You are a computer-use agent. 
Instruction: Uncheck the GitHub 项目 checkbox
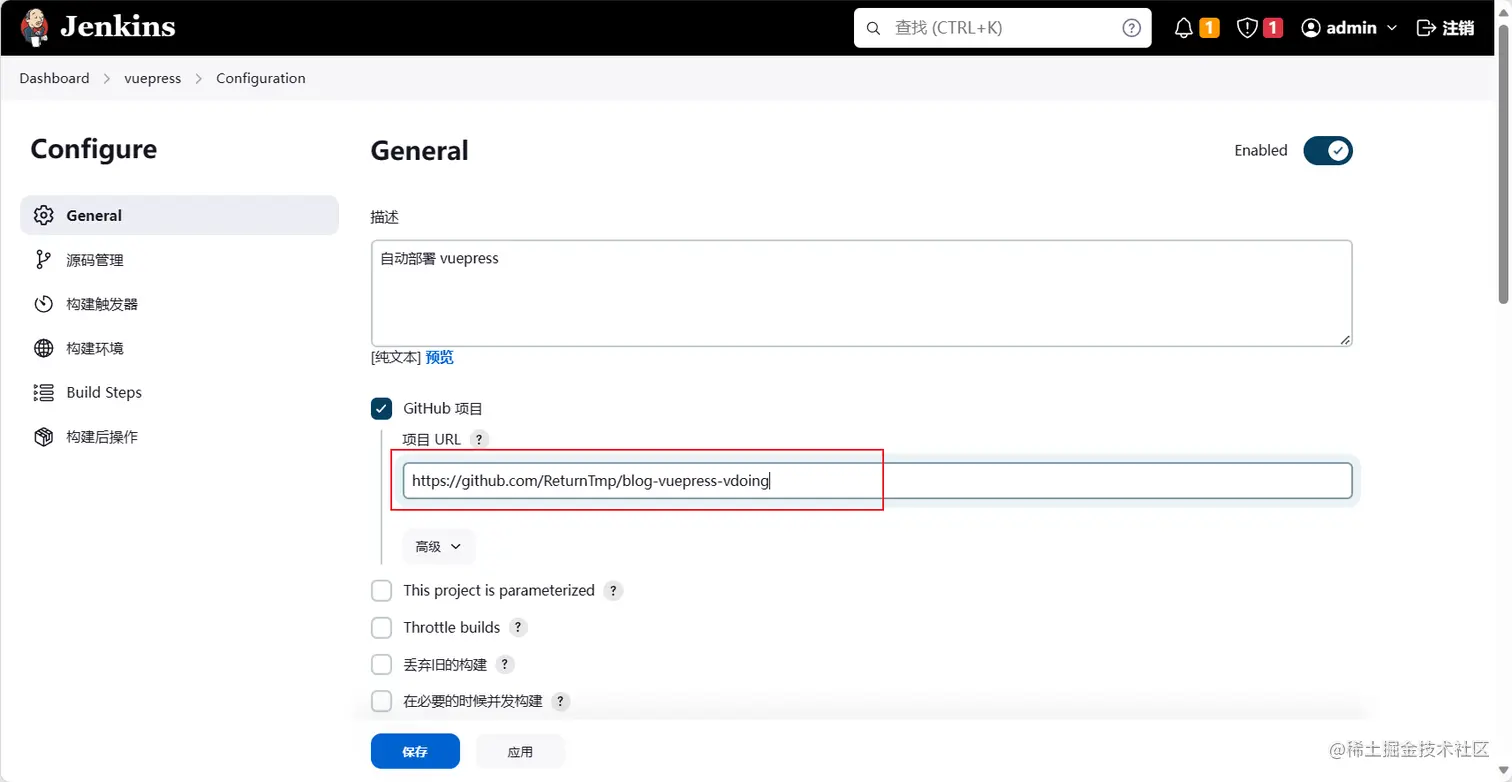[381, 408]
